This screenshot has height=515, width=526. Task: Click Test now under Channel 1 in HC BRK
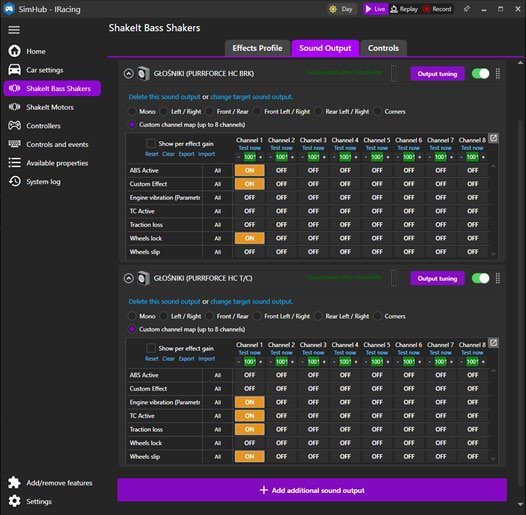[x=250, y=148]
